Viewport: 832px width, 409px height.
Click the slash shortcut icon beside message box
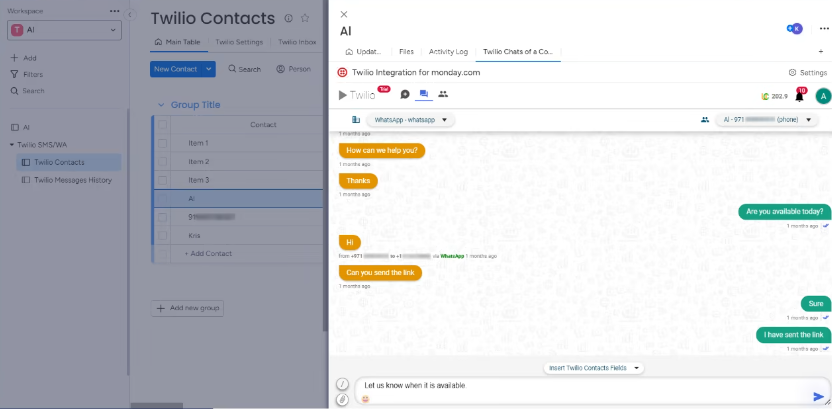[343, 384]
